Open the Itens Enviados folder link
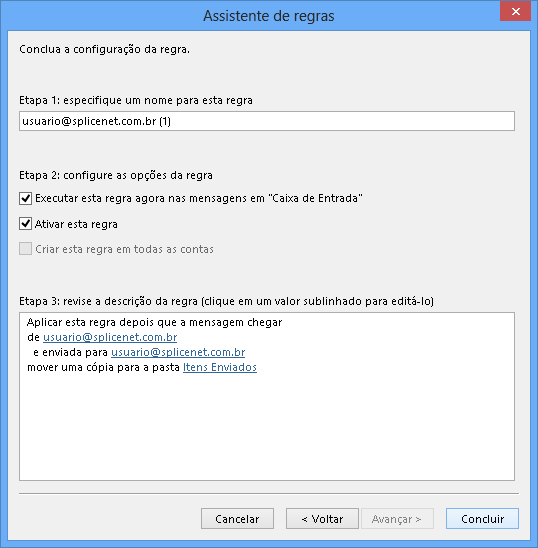This screenshot has width=538, height=548. coord(220,367)
